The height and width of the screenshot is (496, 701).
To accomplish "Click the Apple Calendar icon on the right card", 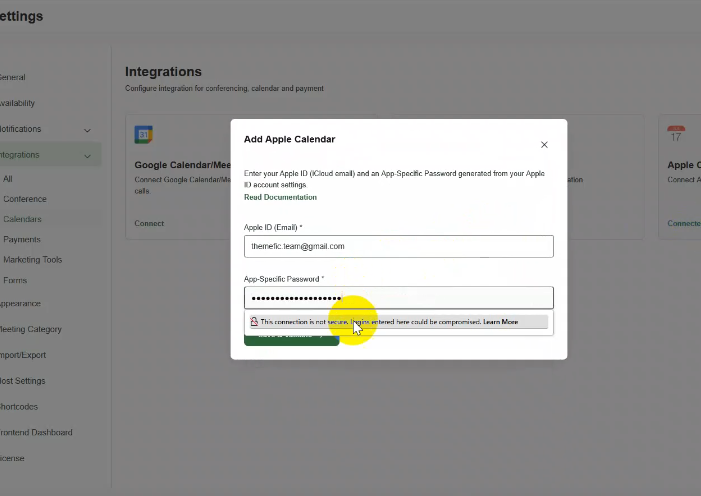I will (x=676, y=135).
